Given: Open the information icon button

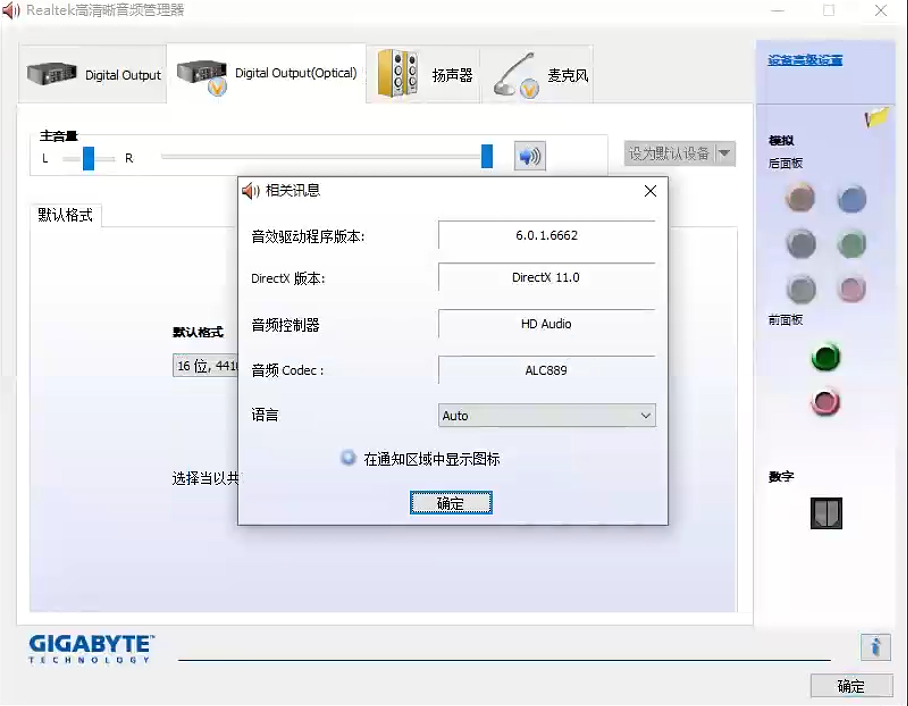Looking at the screenshot, I should (875, 647).
